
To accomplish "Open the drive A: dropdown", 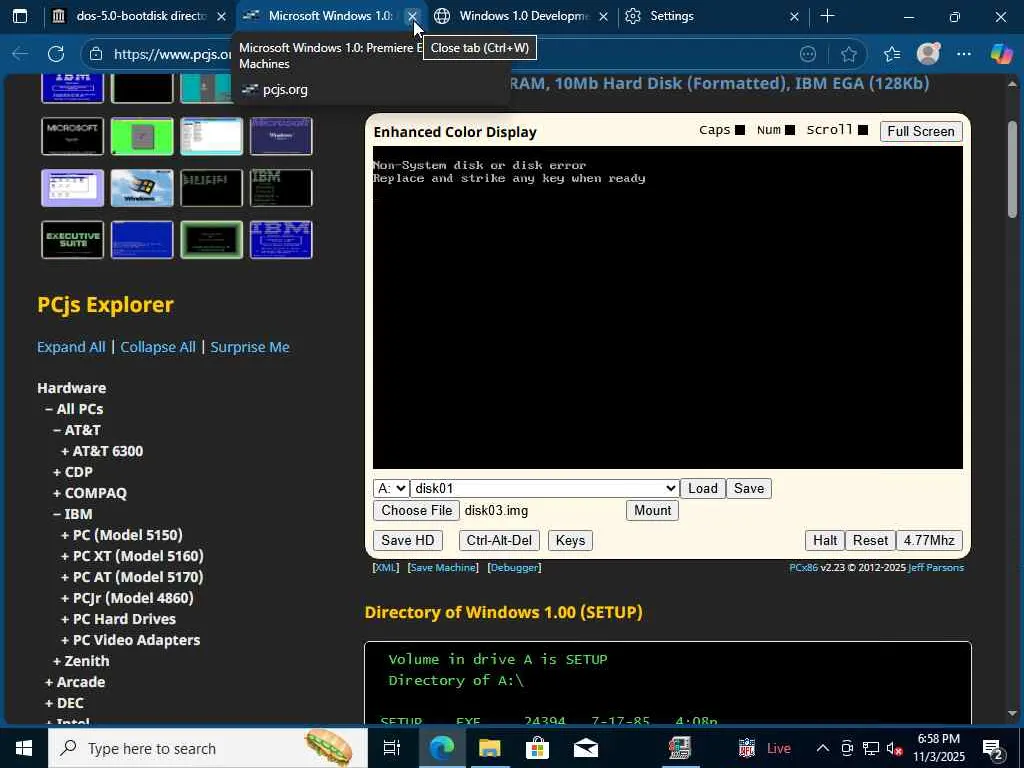I will pos(391,488).
